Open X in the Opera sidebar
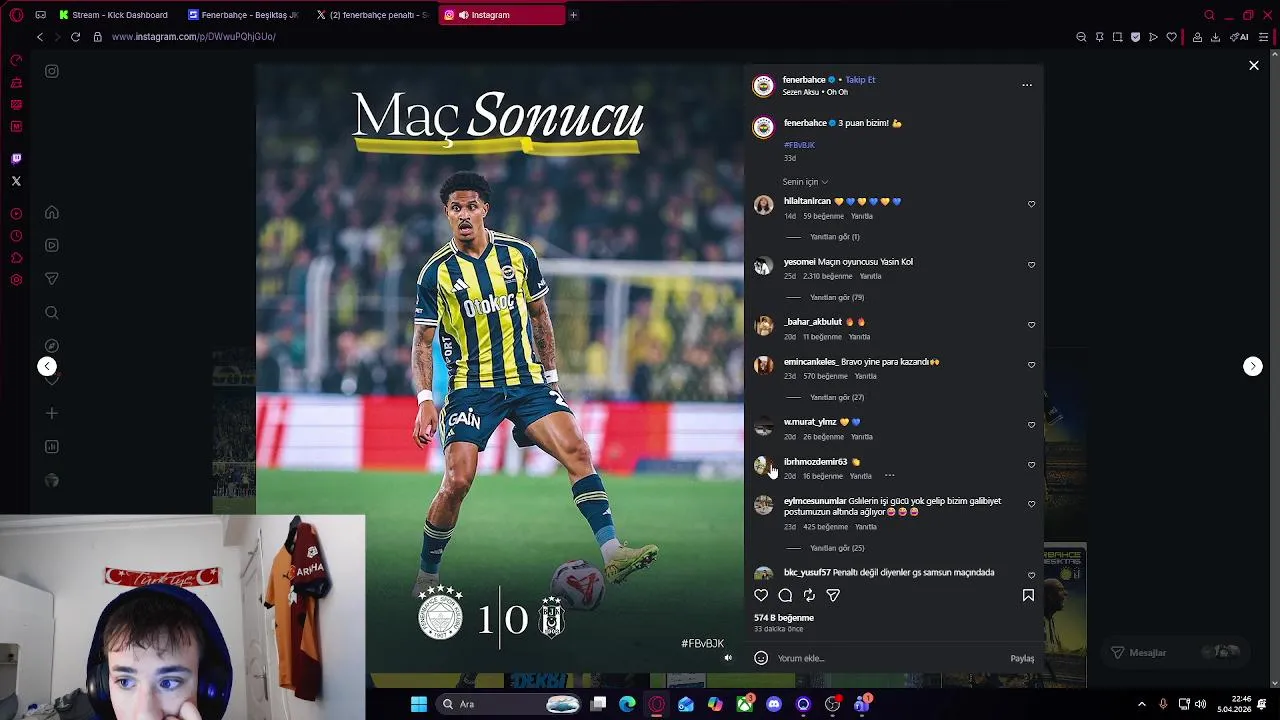 pyautogui.click(x=16, y=181)
